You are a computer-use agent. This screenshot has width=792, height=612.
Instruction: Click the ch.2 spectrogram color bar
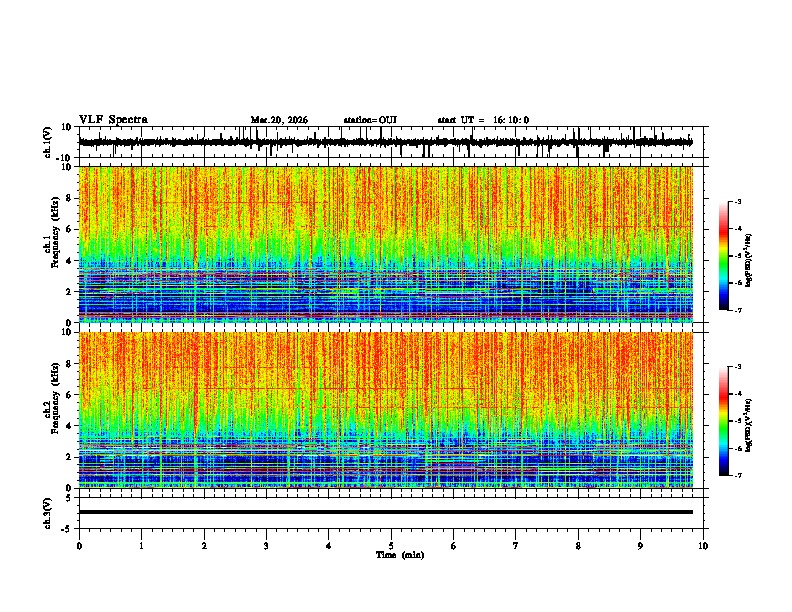click(x=724, y=421)
